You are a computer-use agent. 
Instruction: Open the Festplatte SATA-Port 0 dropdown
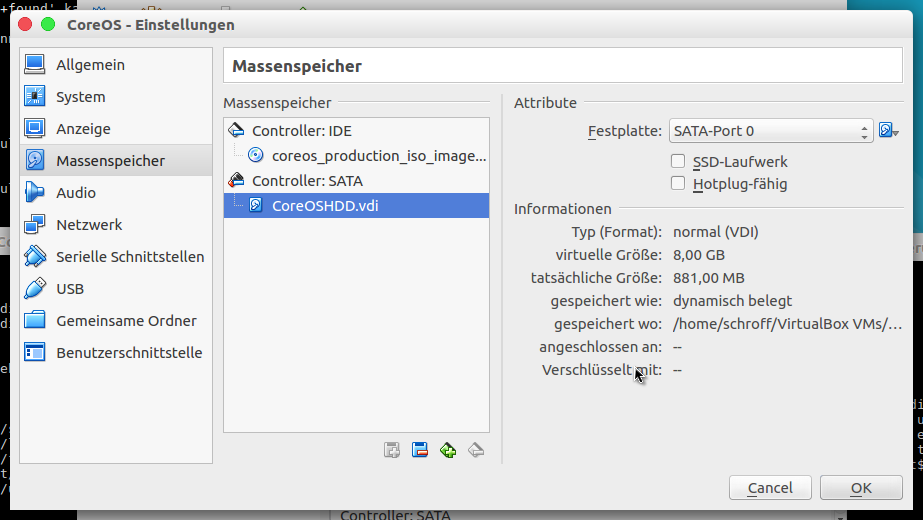point(771,131)
